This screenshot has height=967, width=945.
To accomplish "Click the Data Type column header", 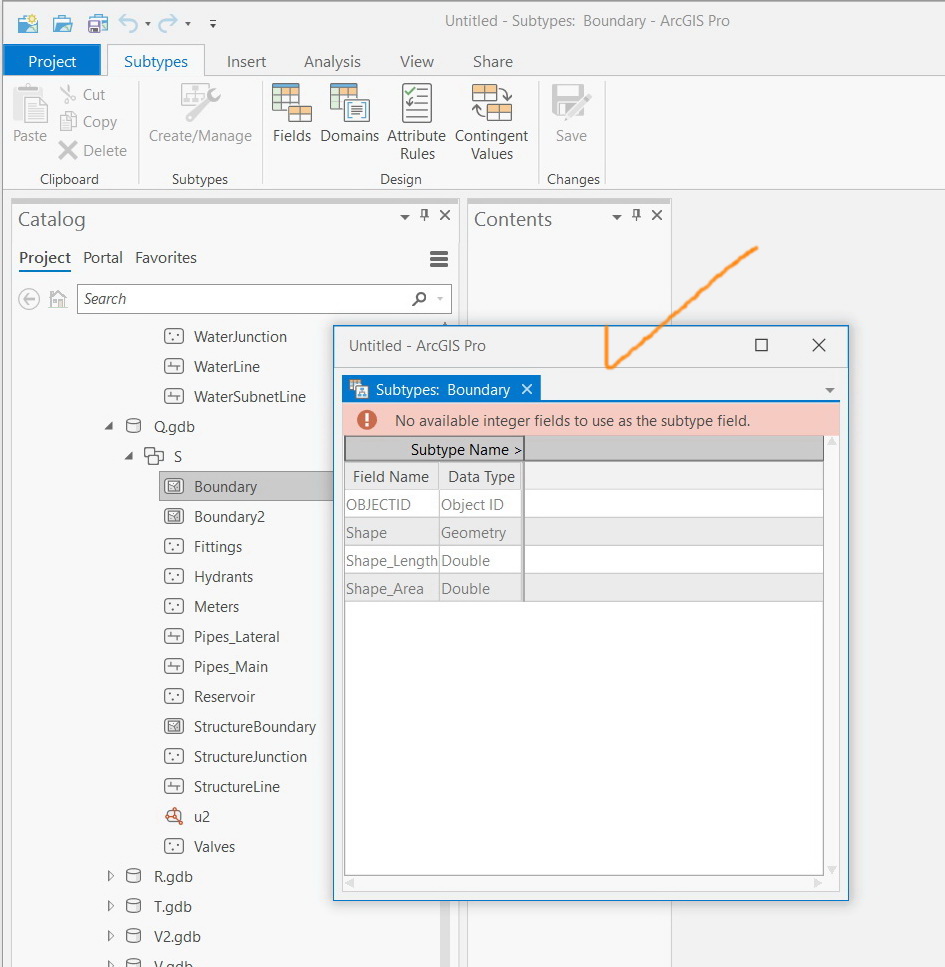I will point(481,477).
